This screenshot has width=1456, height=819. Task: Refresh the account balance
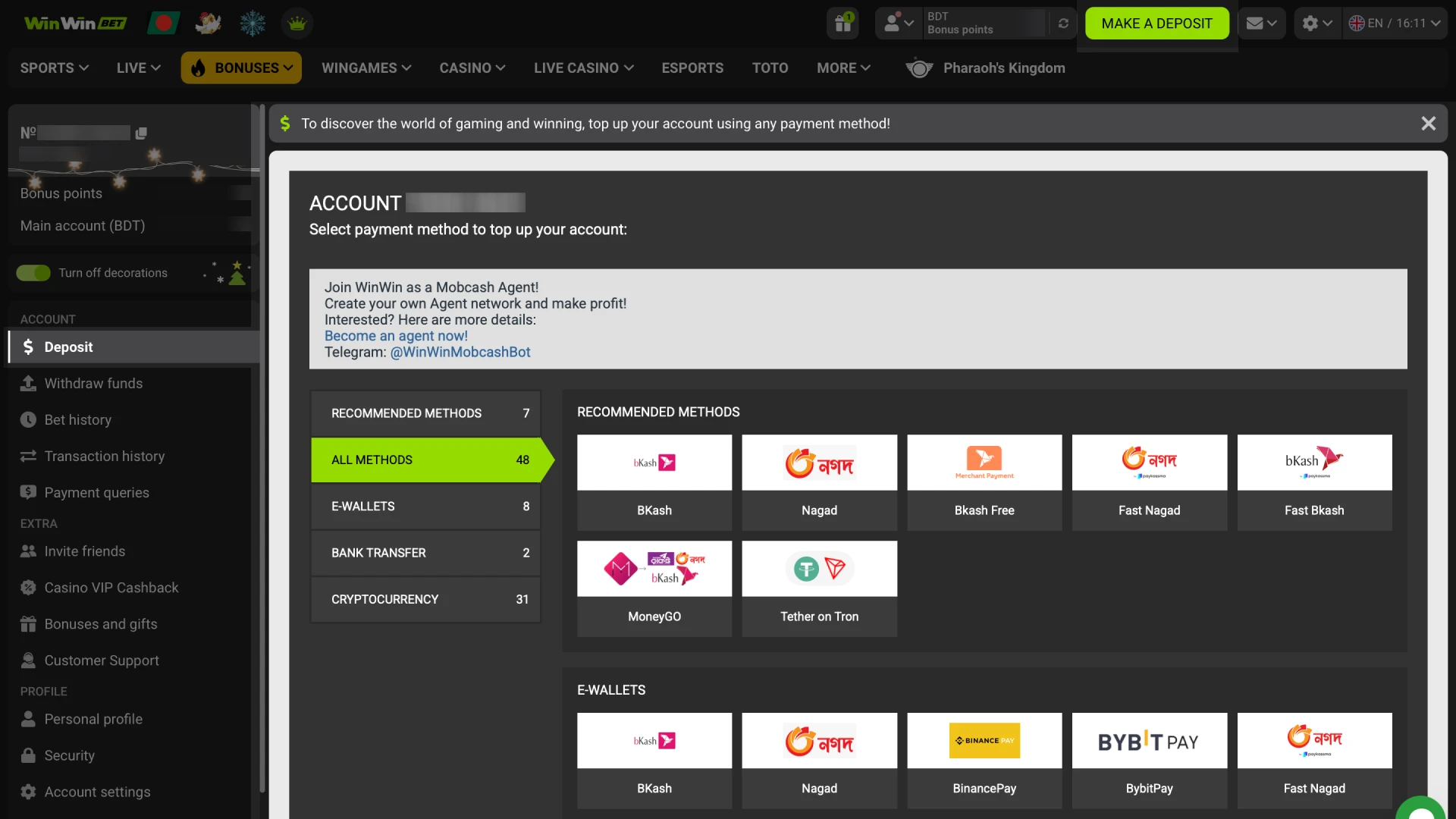point(1063,23)
